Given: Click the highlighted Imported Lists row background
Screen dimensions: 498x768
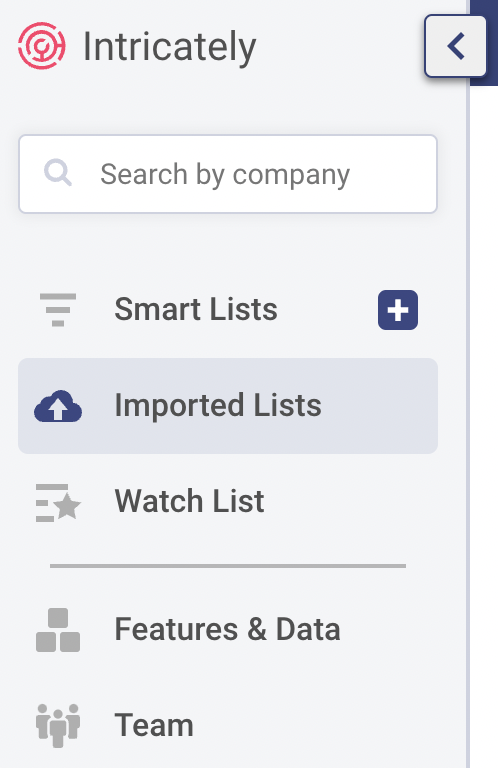Looking at the screenshot, I should 228,406.
